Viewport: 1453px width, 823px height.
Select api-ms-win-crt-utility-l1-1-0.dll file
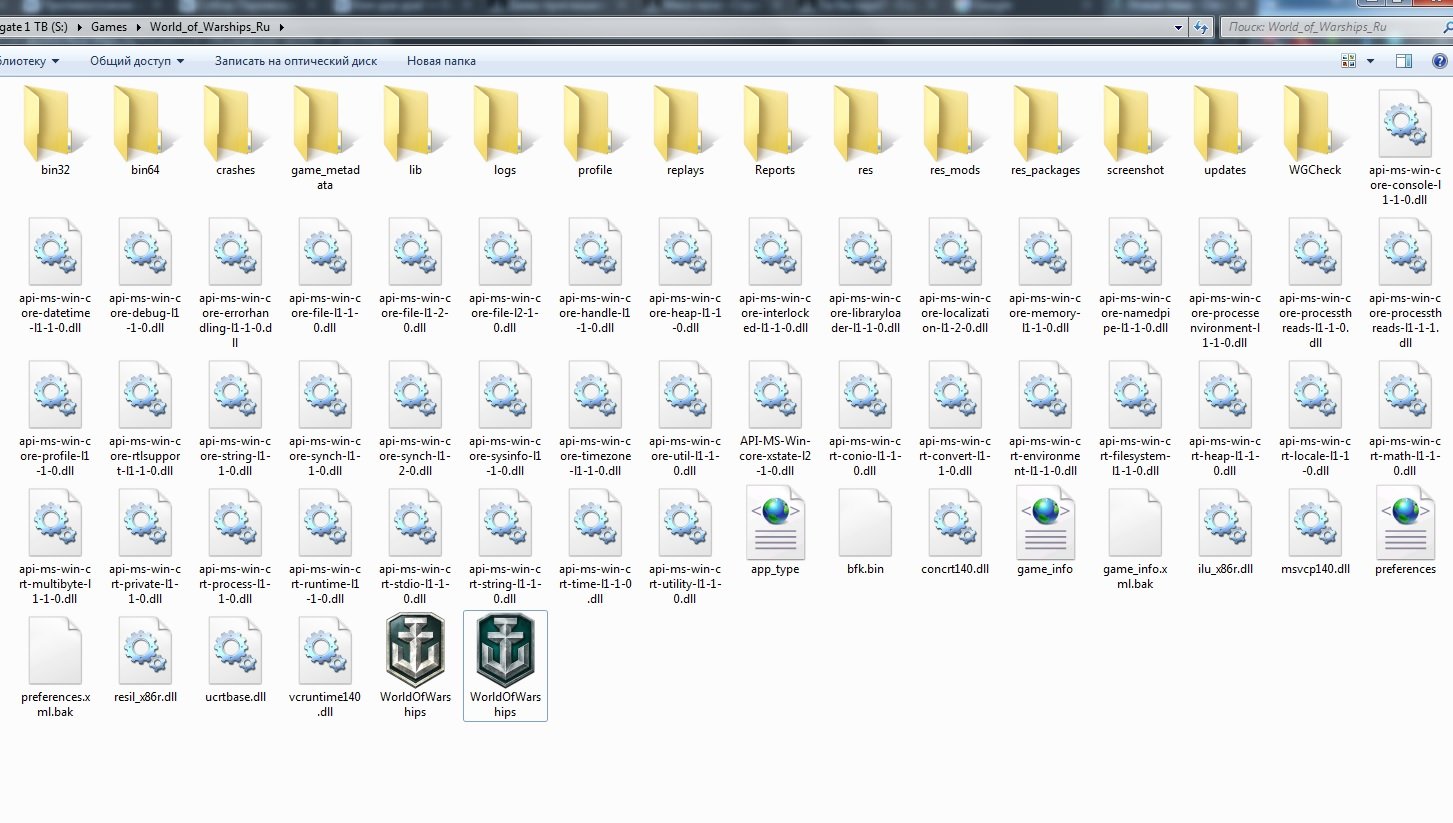point(686,546)
